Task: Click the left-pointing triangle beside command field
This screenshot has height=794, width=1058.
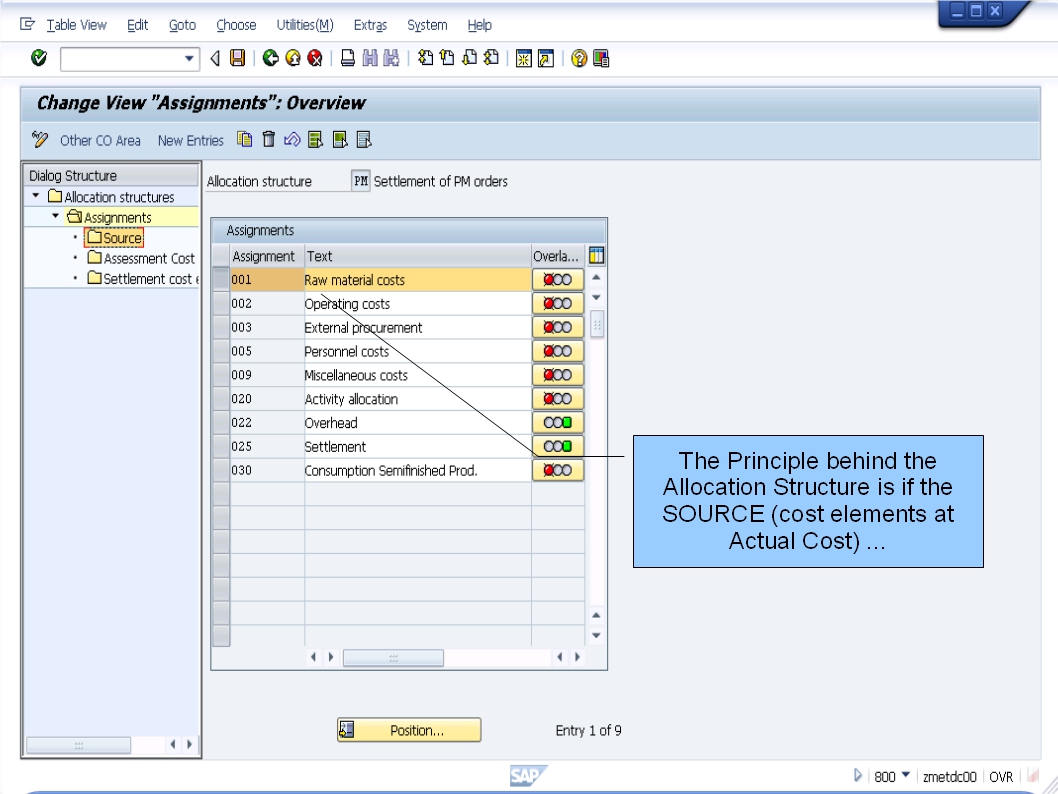Action: pyautogui.click(x=215, y=58)
